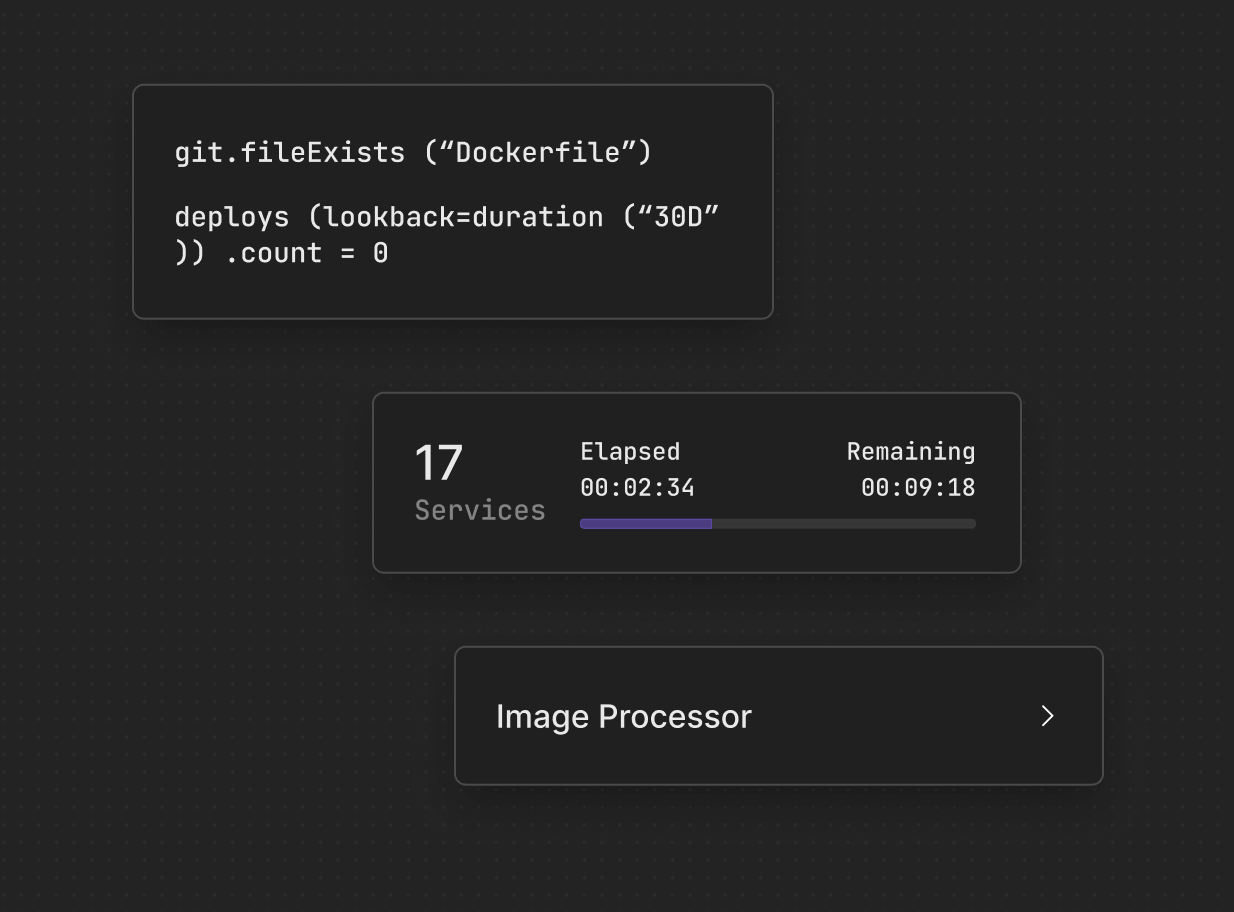Screen dimensions: 1234x912
Task: Click the zero at the end of the count expression
Action: (381, 254)
